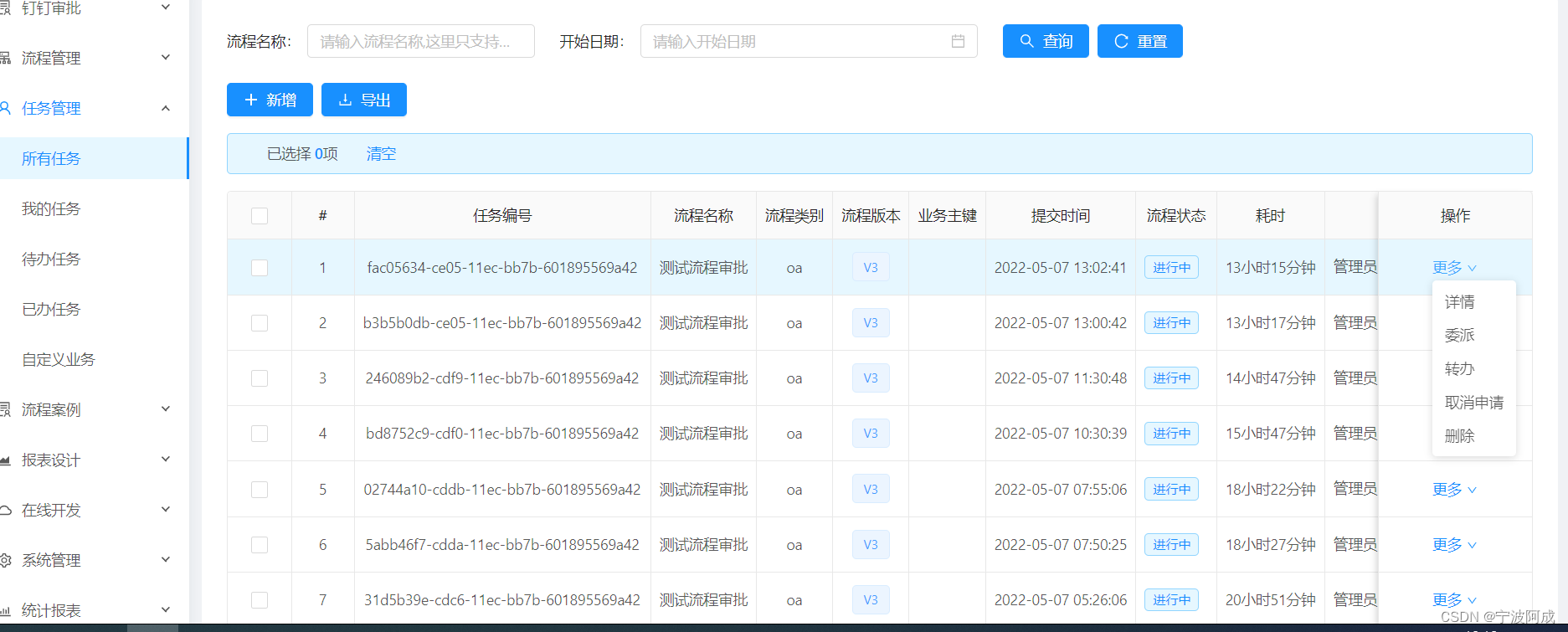Click the task management user icon in sidebar

[5, 108]
